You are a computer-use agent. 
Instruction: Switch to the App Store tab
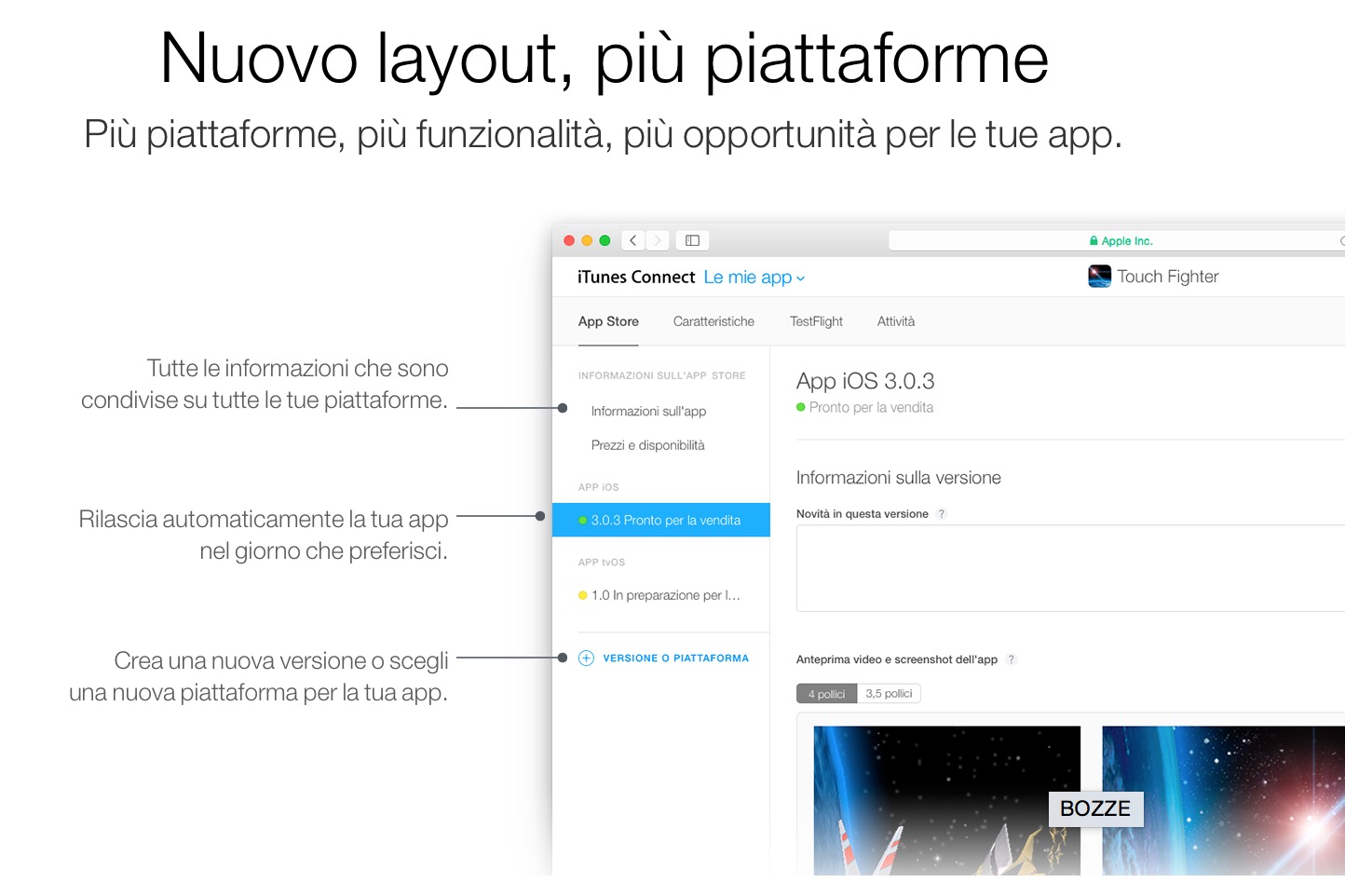point(608,321)
